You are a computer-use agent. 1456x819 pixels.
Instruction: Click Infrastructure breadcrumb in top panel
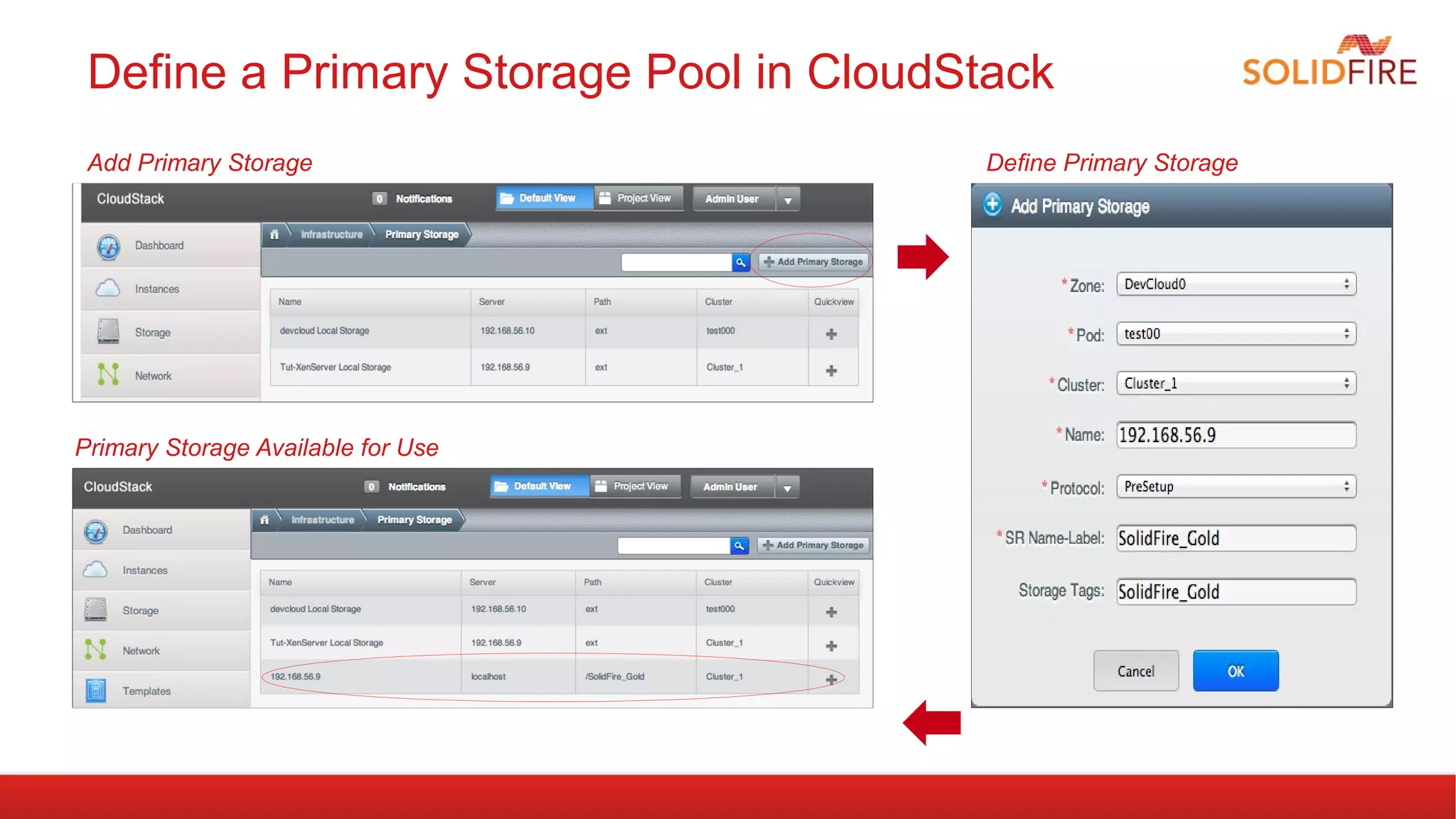click(x=331, y=234)
